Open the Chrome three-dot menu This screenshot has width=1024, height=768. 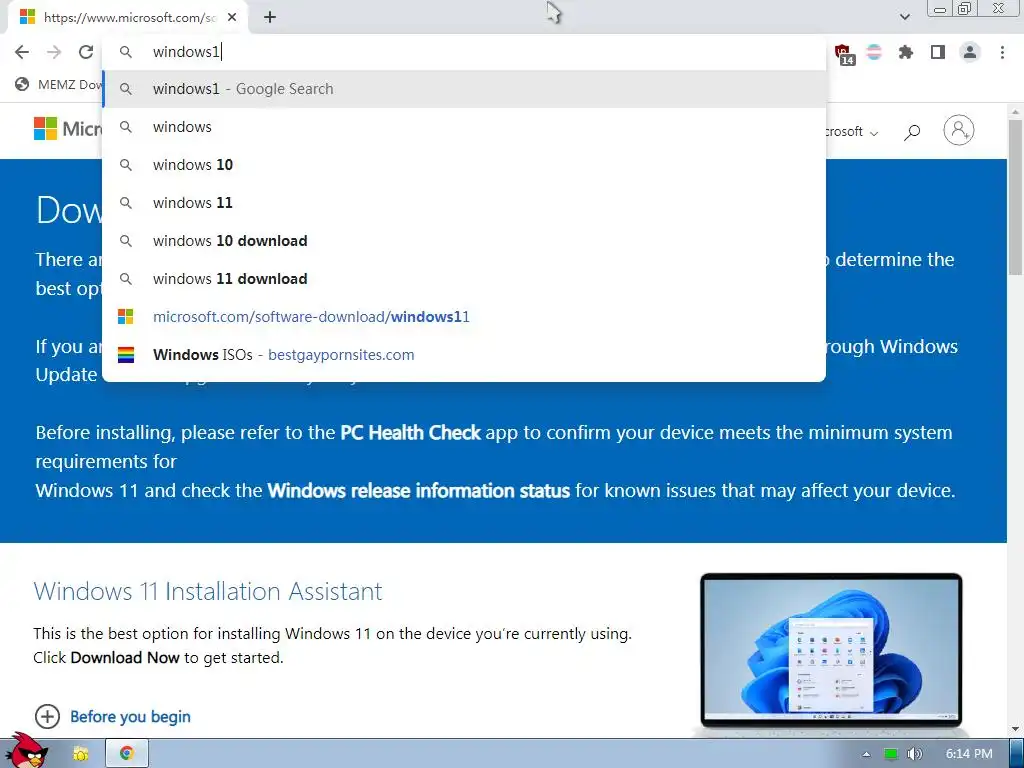1002,52
